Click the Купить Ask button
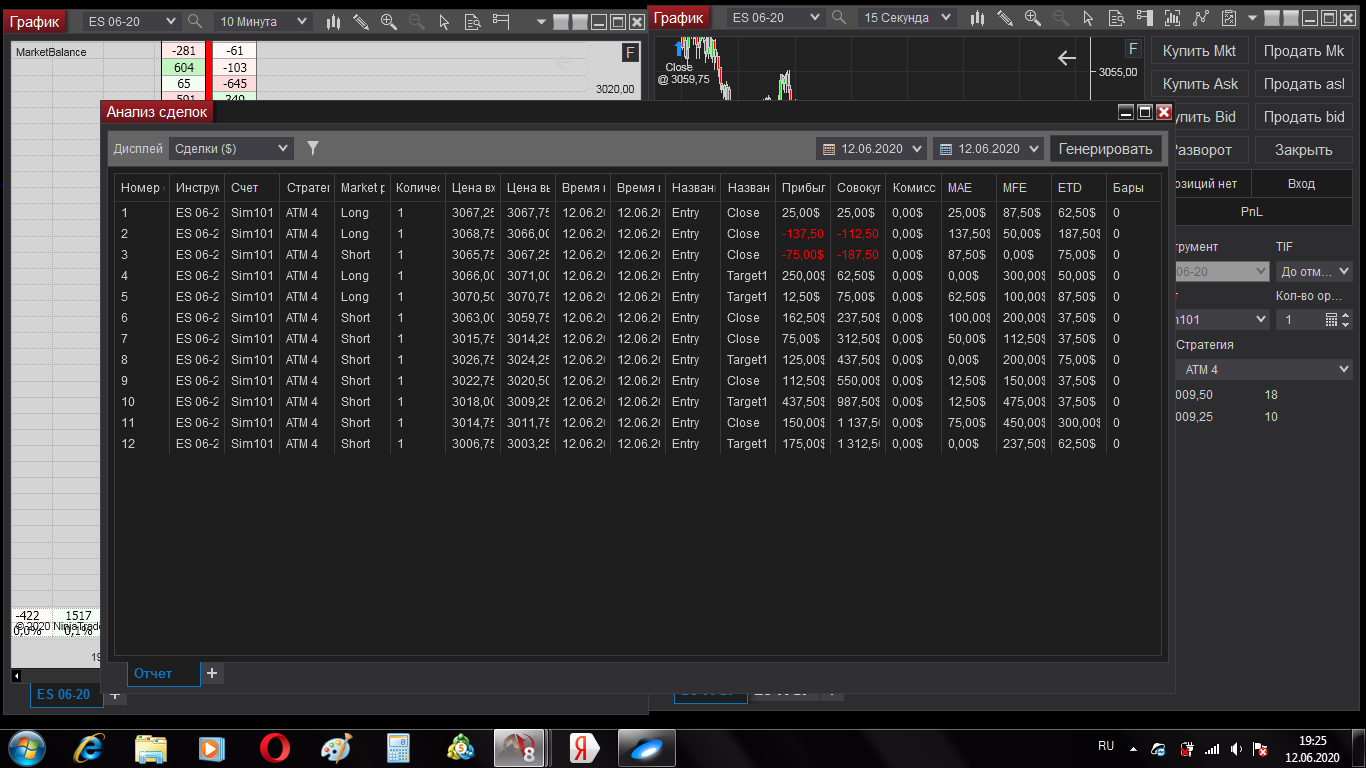 [x=1199, y=84]
